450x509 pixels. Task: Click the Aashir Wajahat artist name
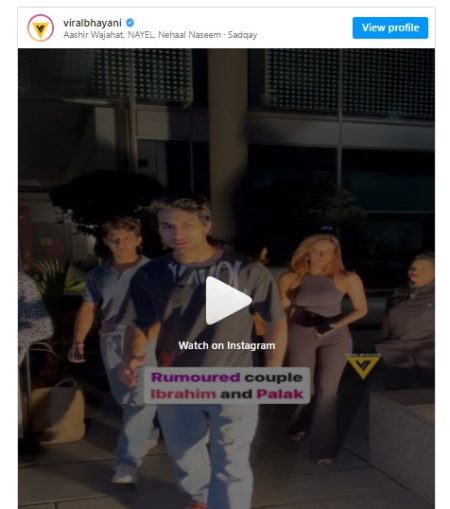point(93,35)
